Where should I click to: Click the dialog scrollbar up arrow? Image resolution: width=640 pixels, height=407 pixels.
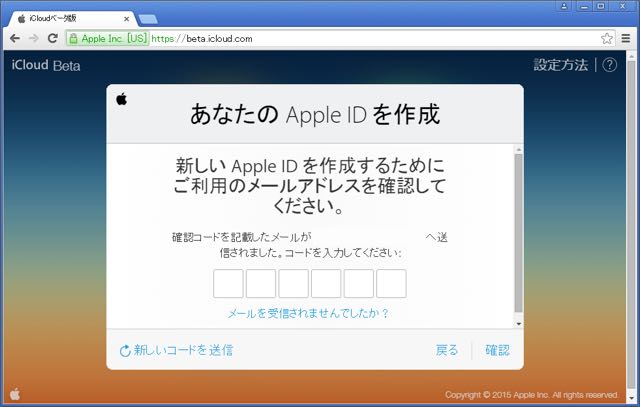[x=519, y=149]
